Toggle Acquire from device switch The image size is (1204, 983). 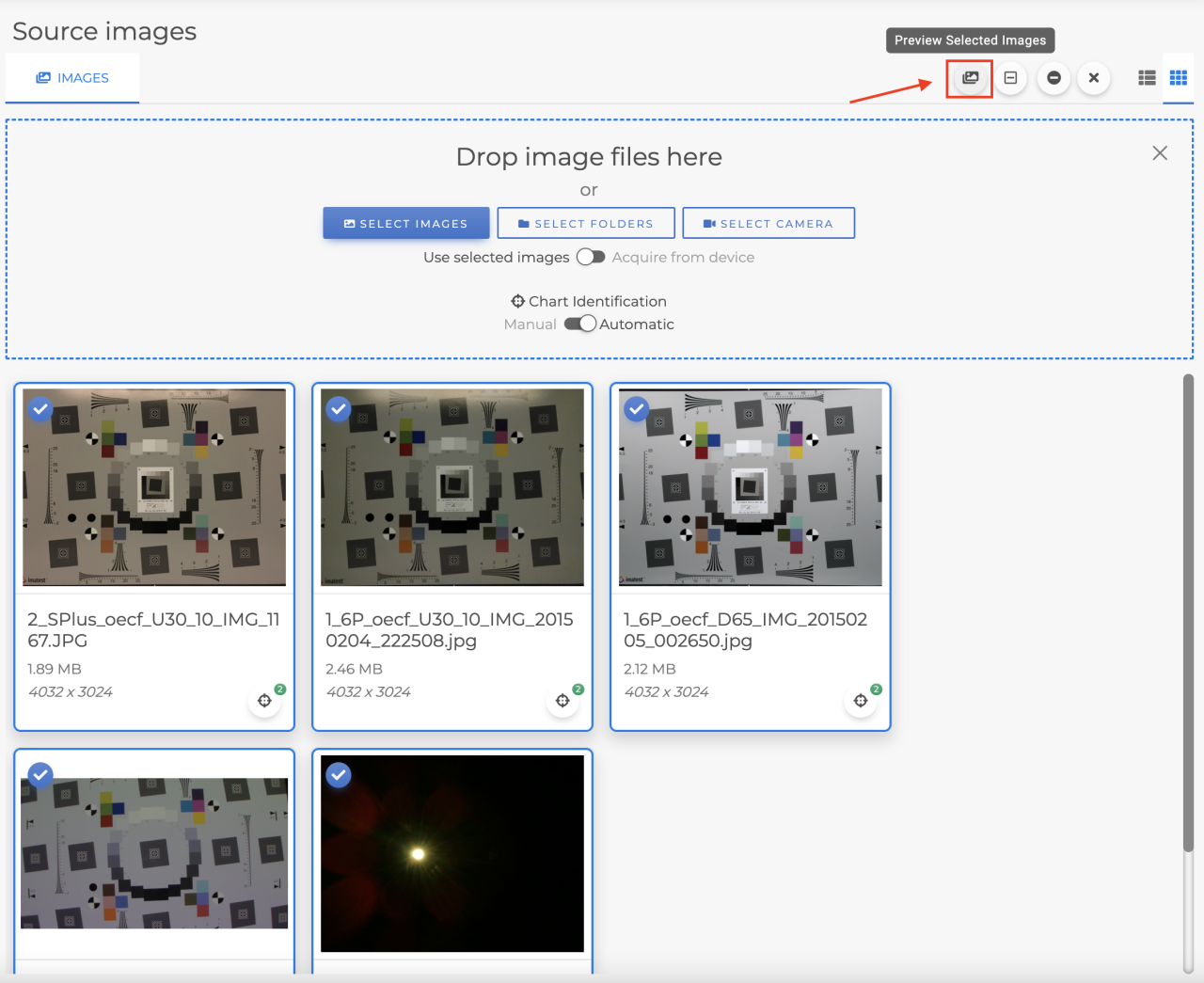click(x=591, y=256)
